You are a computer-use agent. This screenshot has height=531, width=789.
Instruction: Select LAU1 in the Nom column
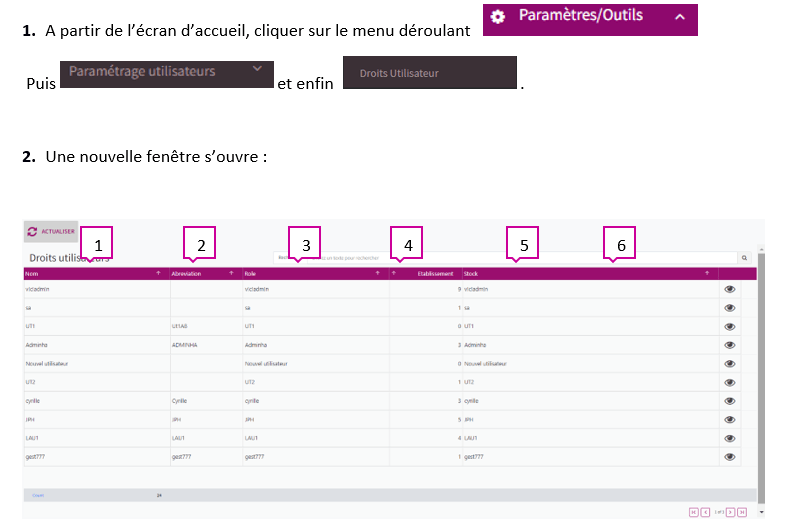click(x=32, y=438)
